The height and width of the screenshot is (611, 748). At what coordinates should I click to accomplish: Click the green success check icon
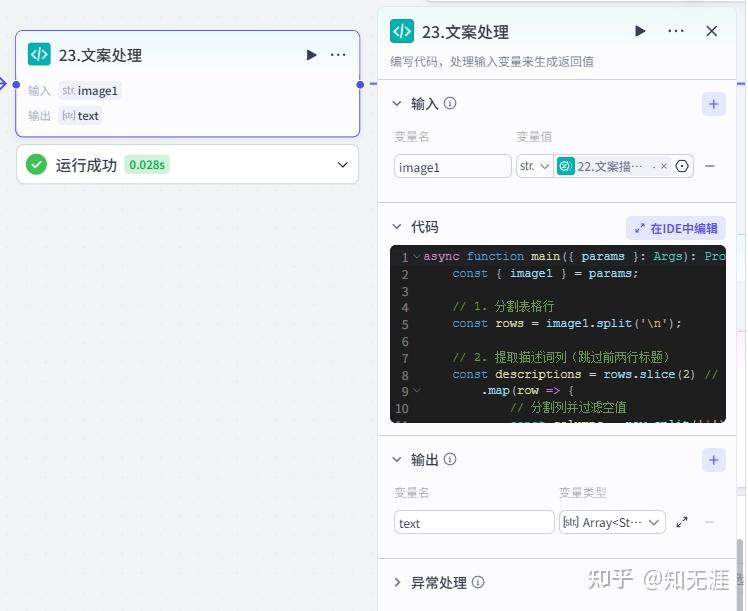click(36, 165)
